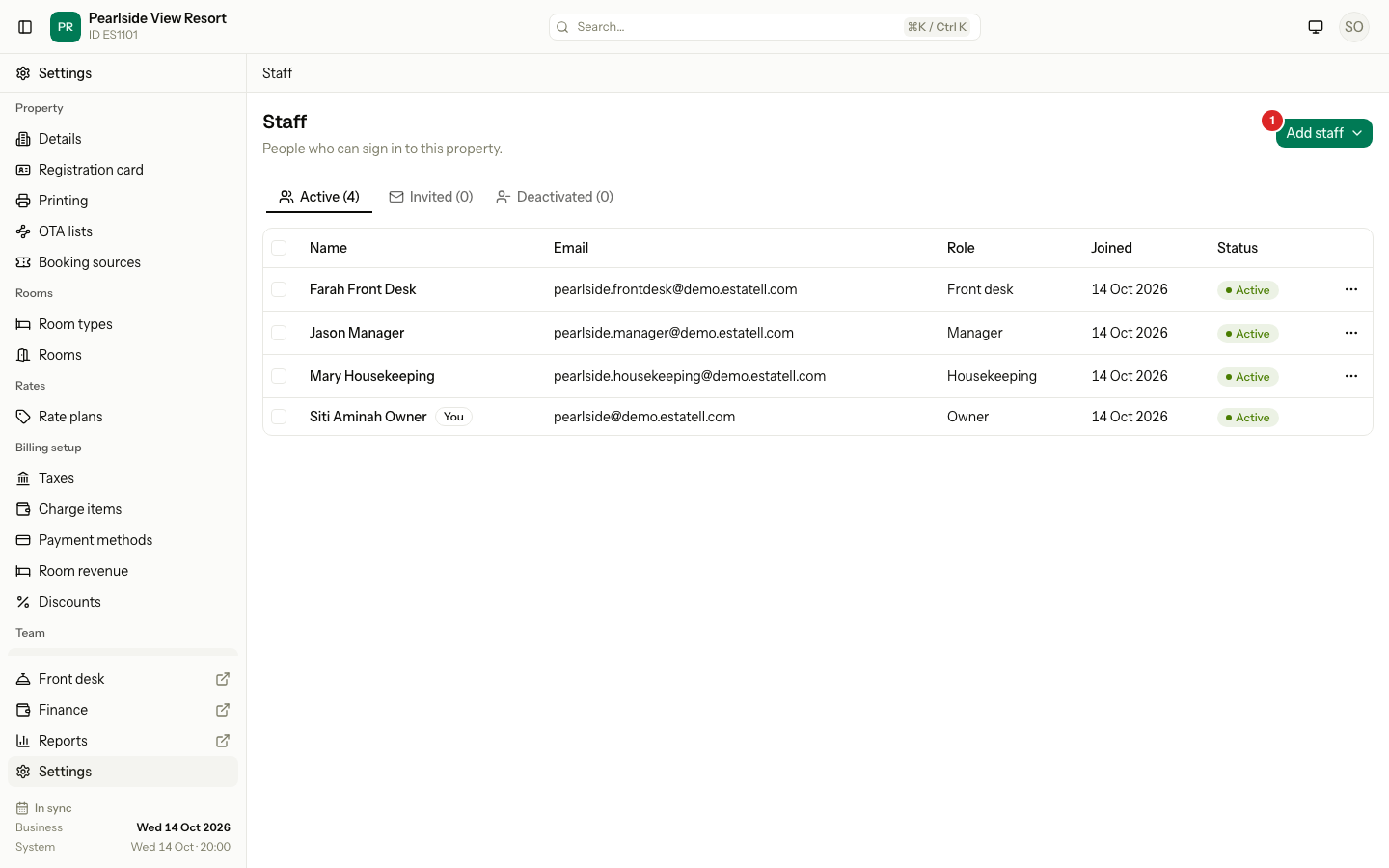Open the Add staff dropdown button

(1323, 133)
